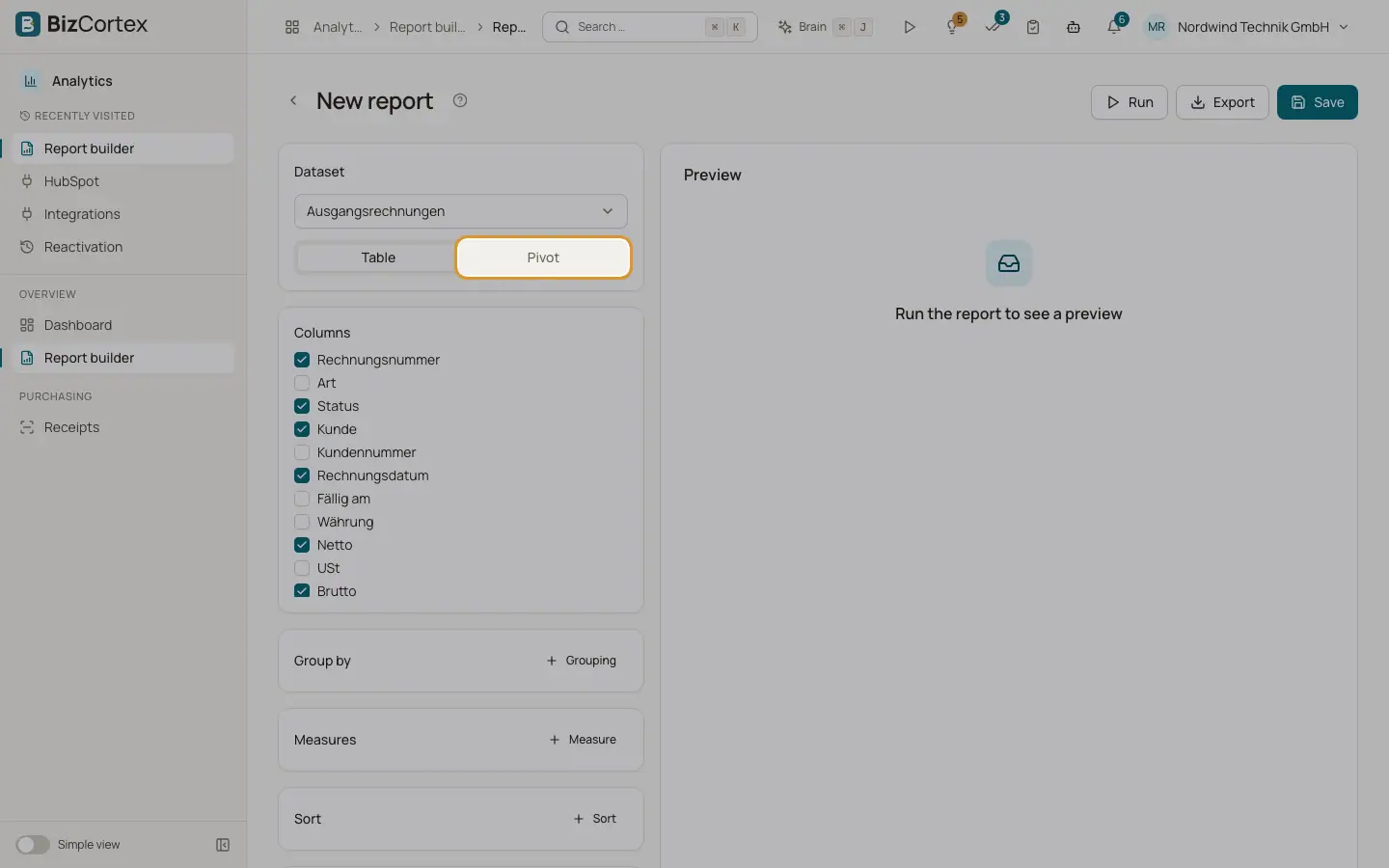Check the Fällig am column
The width and height of the screenshot is (1389, 868).
pyautogui.click(x=302, y=499)
